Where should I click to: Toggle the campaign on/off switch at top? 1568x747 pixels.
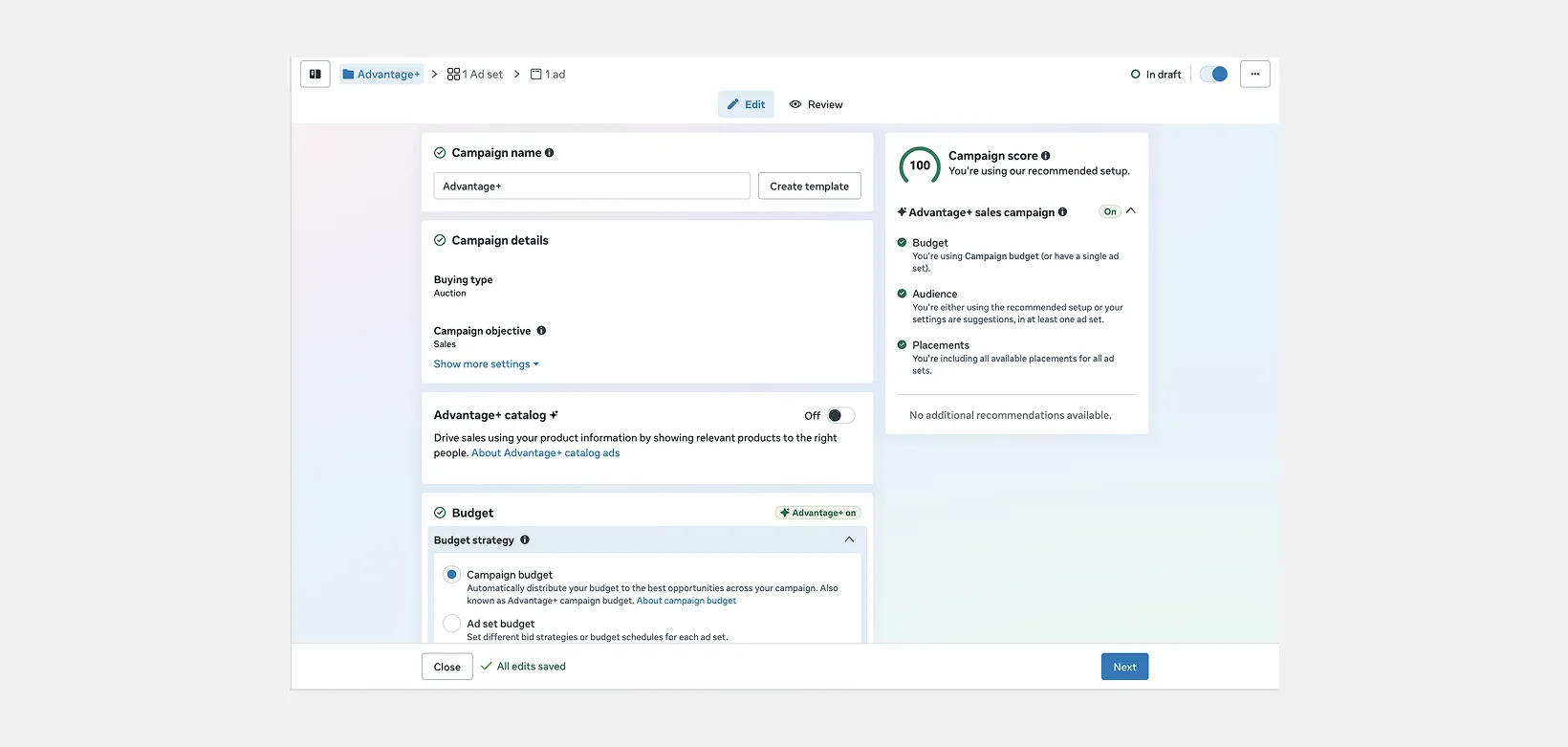pos(1213,74)
